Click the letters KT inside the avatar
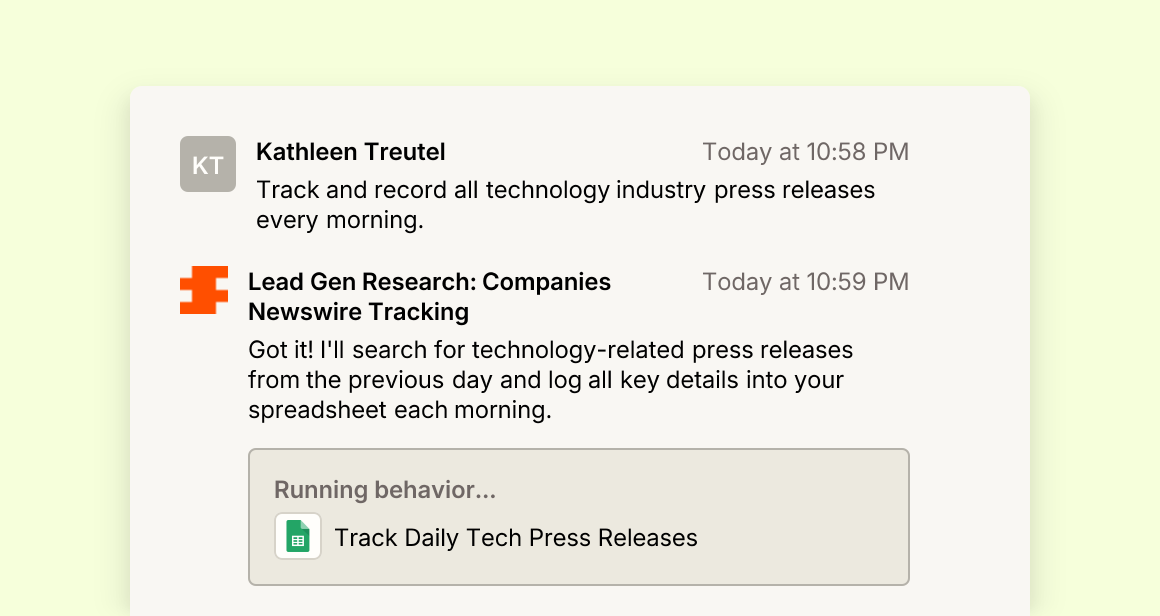The height and width of the screenshot is (616, 1160). pos(208,165)
